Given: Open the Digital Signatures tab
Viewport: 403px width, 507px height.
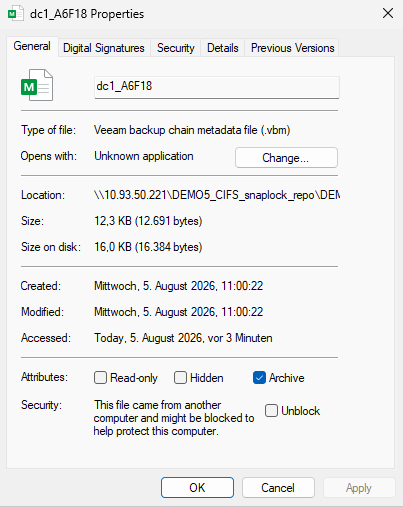Looking at the screenshot, I should click(104, 48).
